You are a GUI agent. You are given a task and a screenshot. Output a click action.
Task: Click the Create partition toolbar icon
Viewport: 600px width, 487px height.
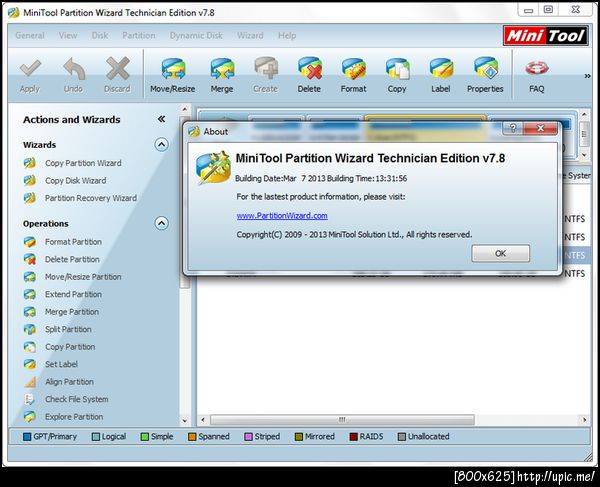click(266, 68)
